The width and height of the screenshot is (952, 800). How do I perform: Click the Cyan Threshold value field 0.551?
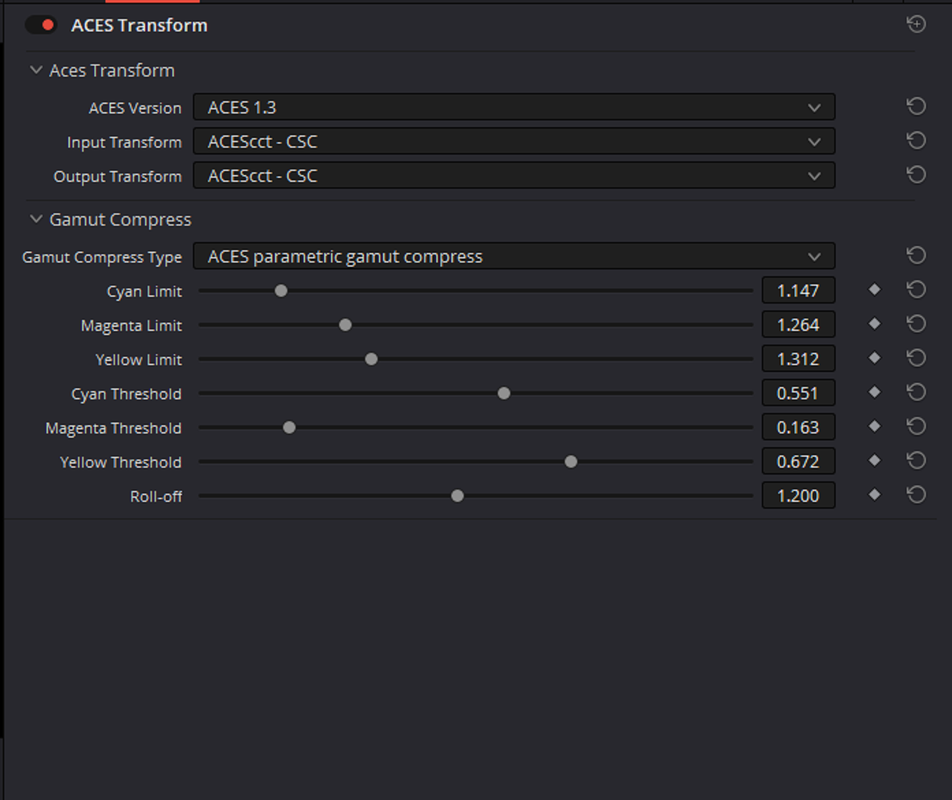(x=798, y=393)
